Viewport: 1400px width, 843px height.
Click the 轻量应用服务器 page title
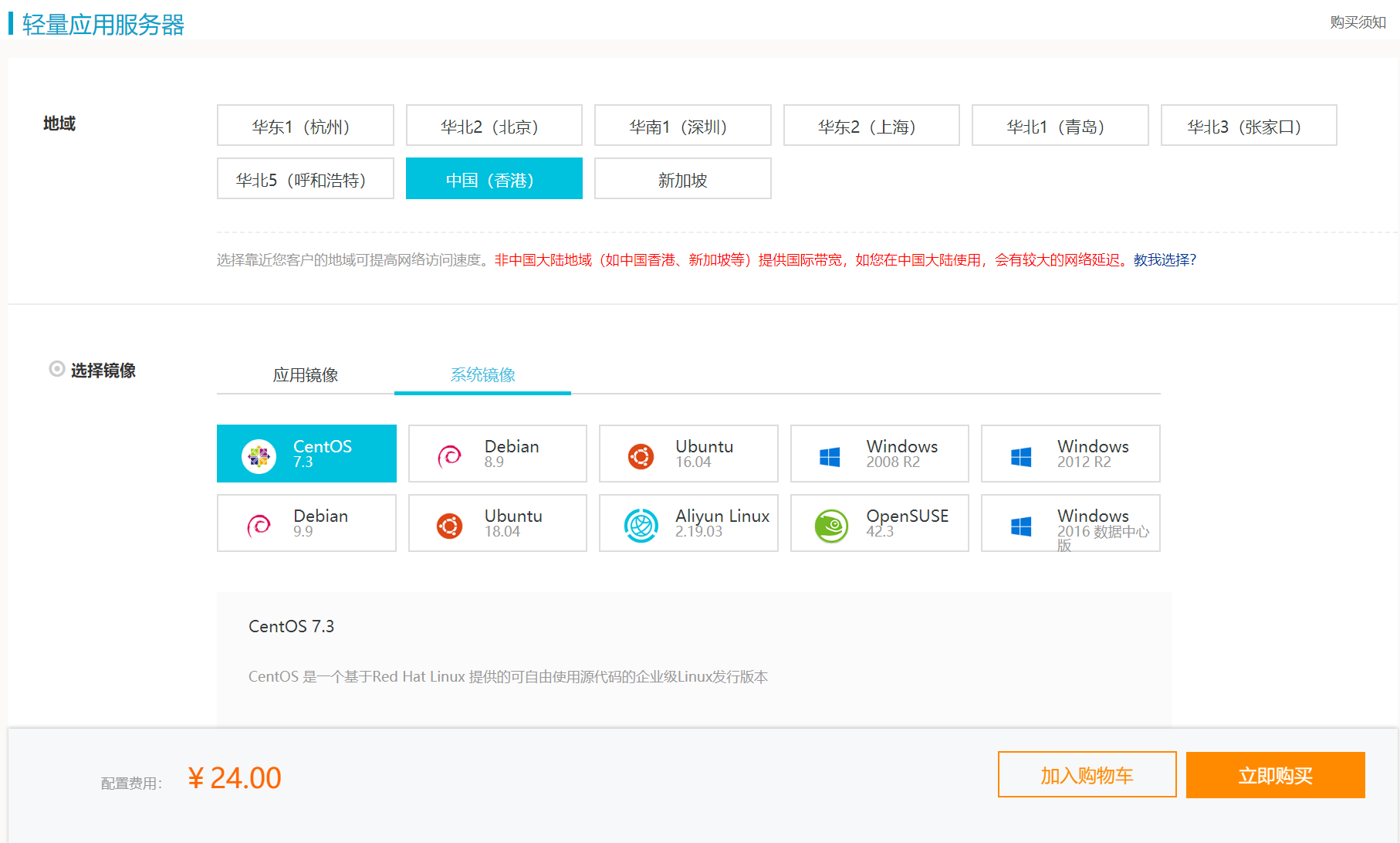click(103, 25)
